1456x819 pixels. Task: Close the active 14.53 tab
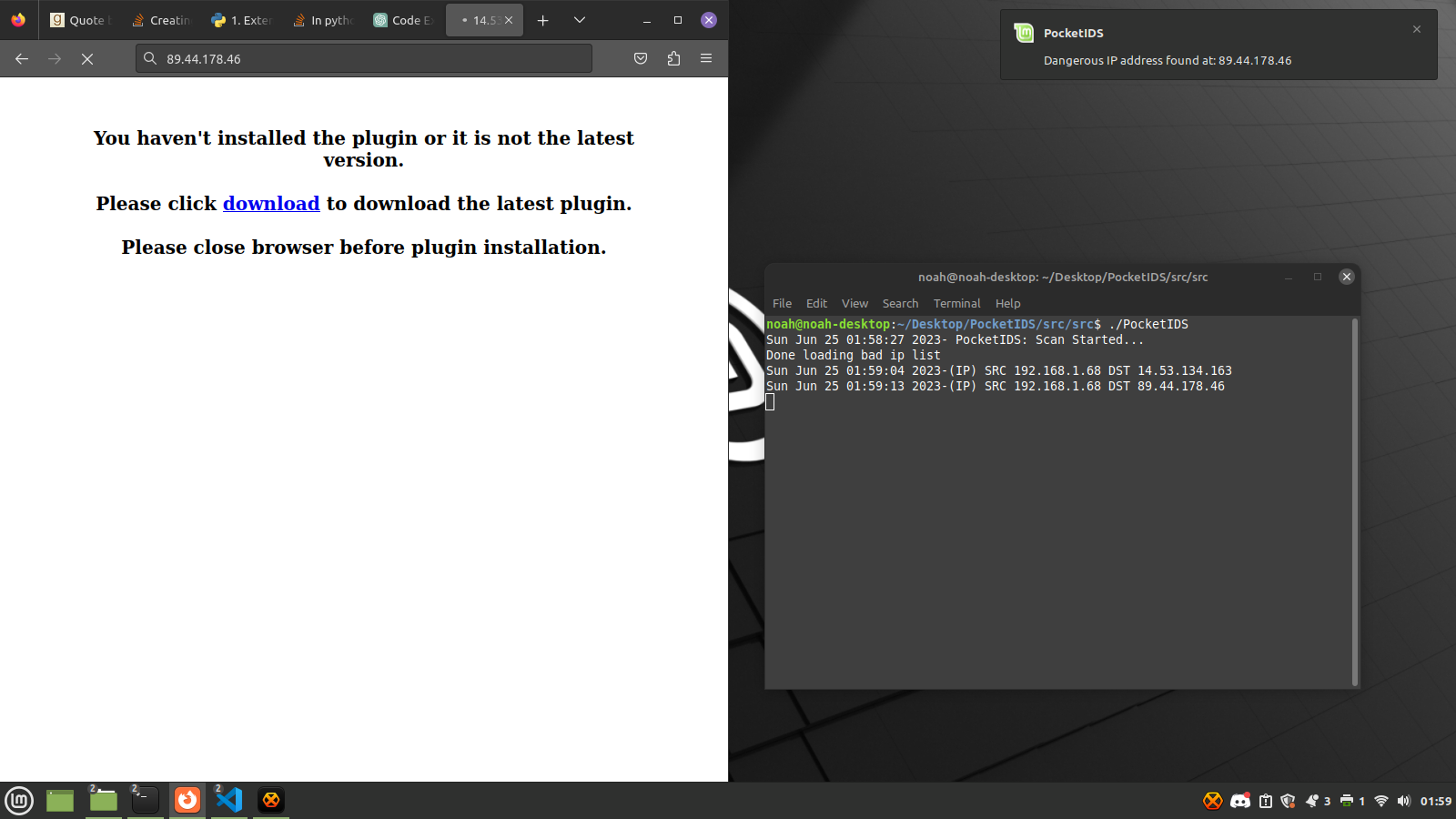509,20
